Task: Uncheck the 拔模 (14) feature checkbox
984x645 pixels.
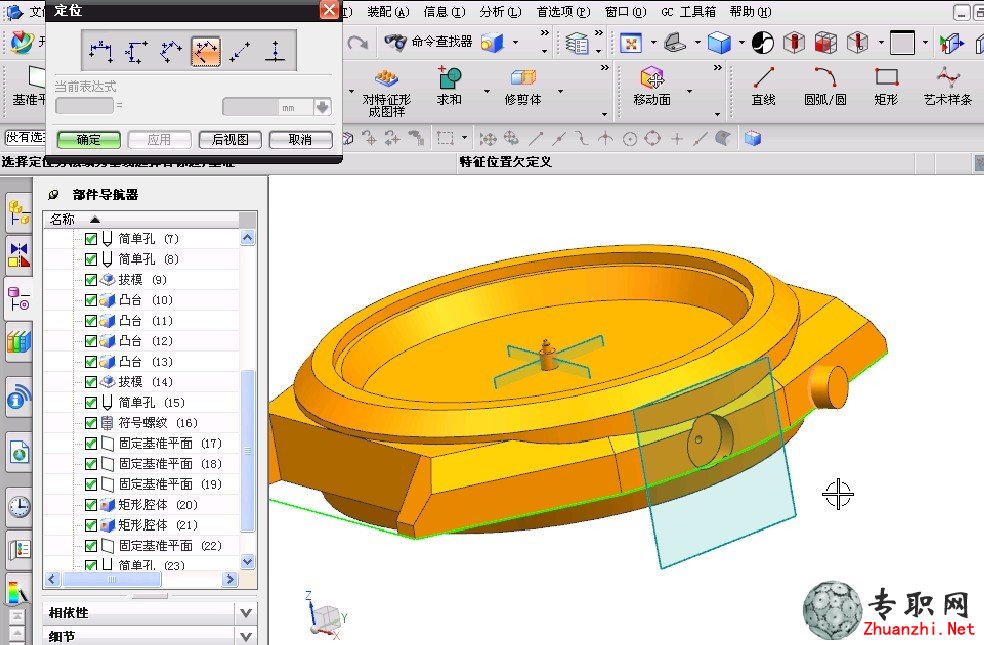Action: tap(91, 382)
